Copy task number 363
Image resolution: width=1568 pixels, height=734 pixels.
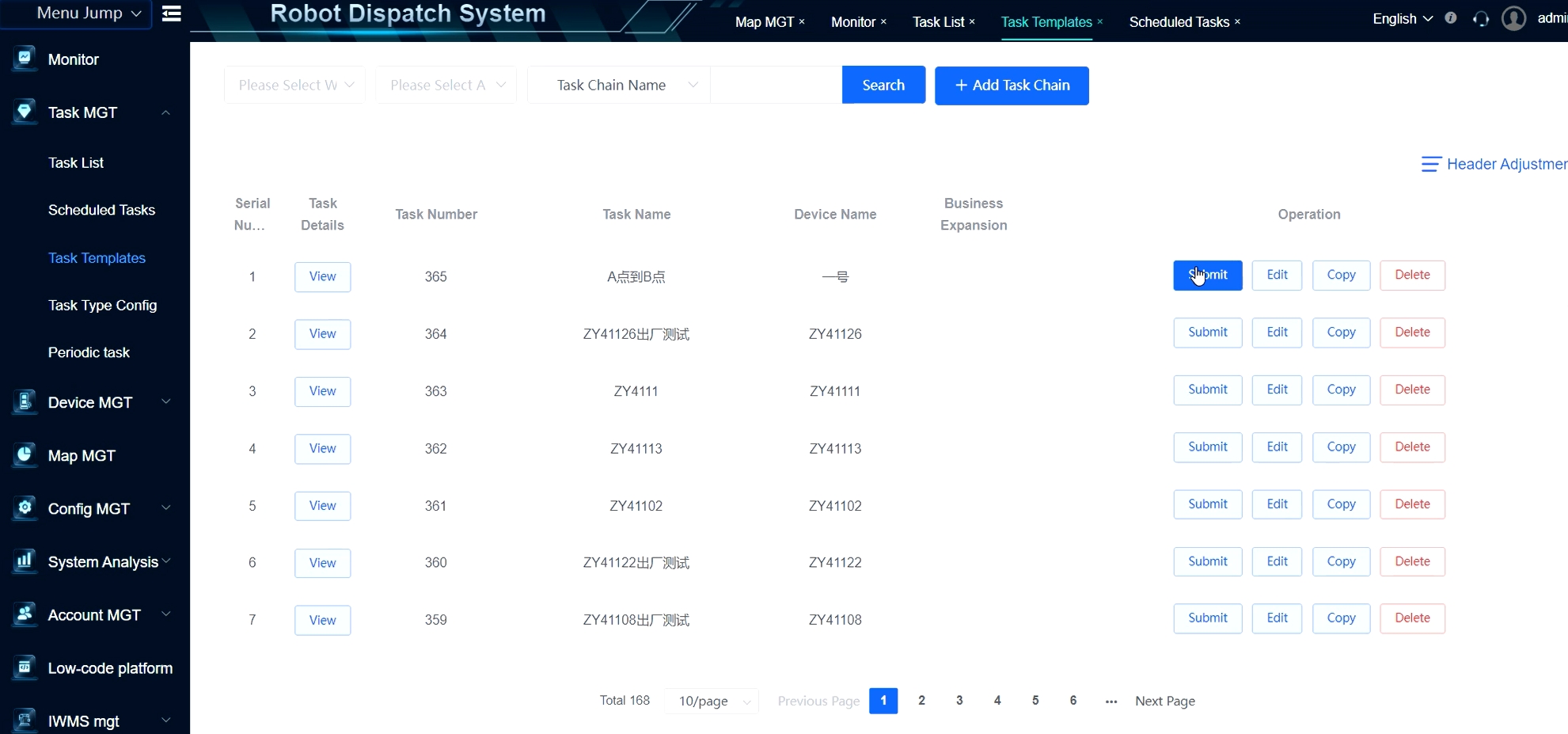[1341, 390]
